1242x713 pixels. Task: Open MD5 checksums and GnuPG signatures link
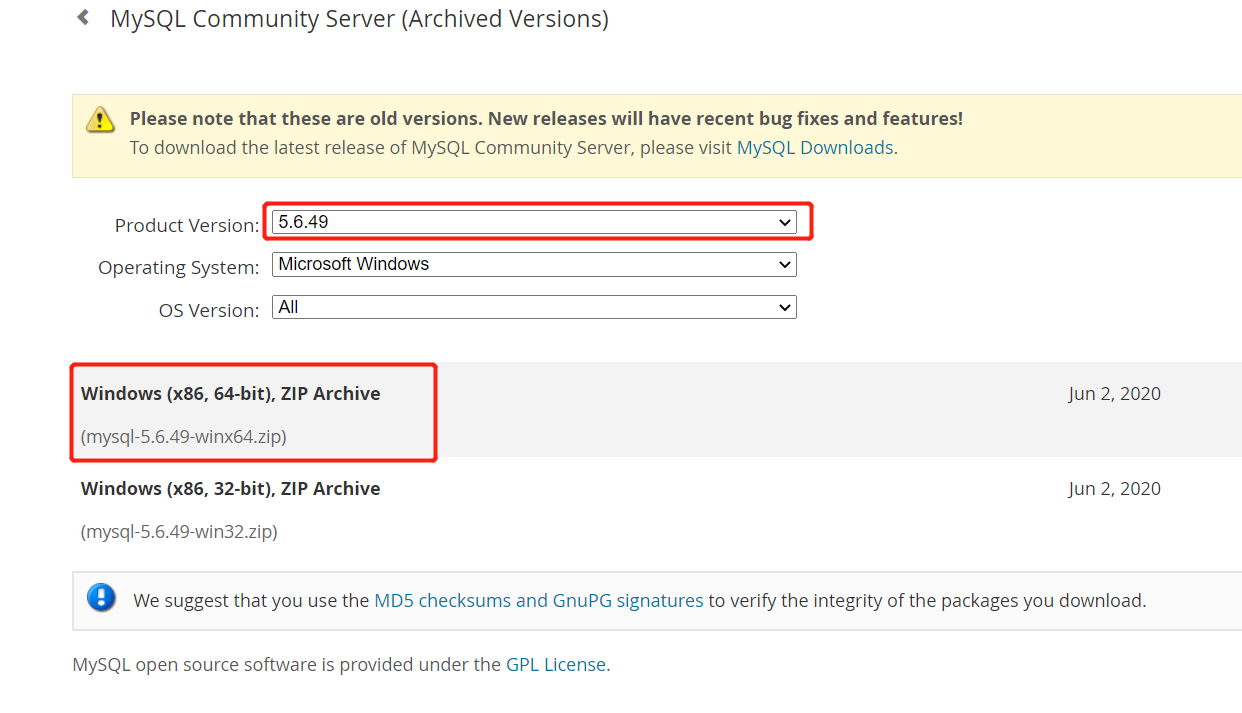tap(538, 601)
